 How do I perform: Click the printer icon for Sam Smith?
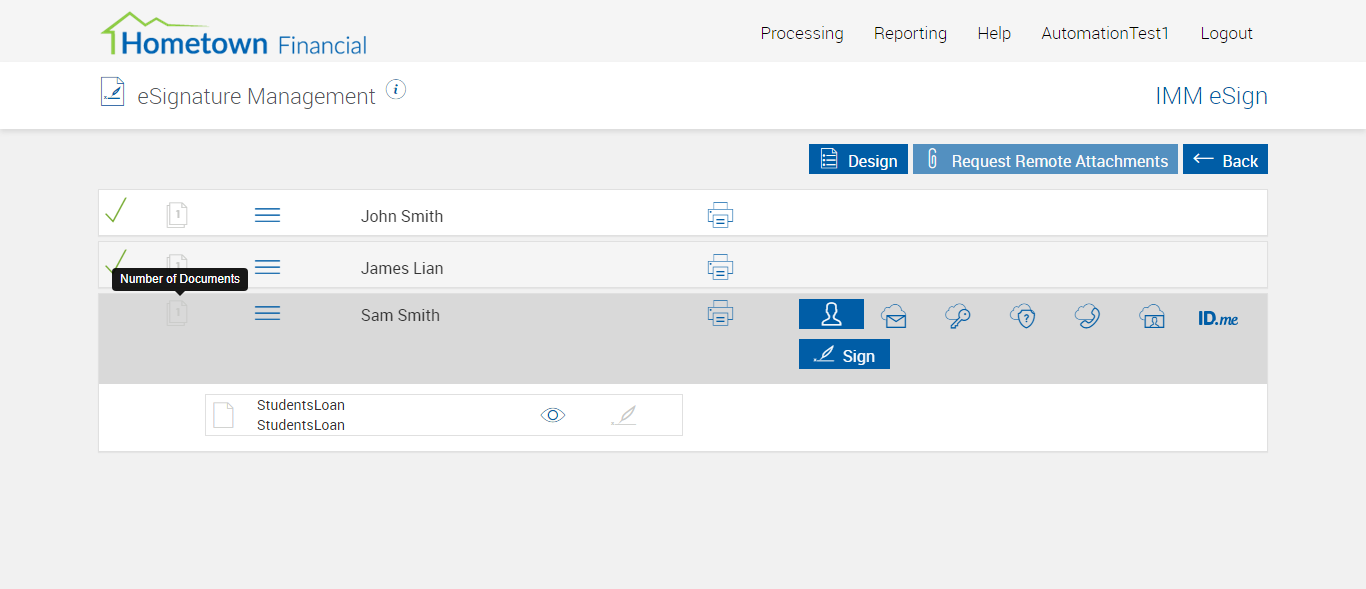720,313
